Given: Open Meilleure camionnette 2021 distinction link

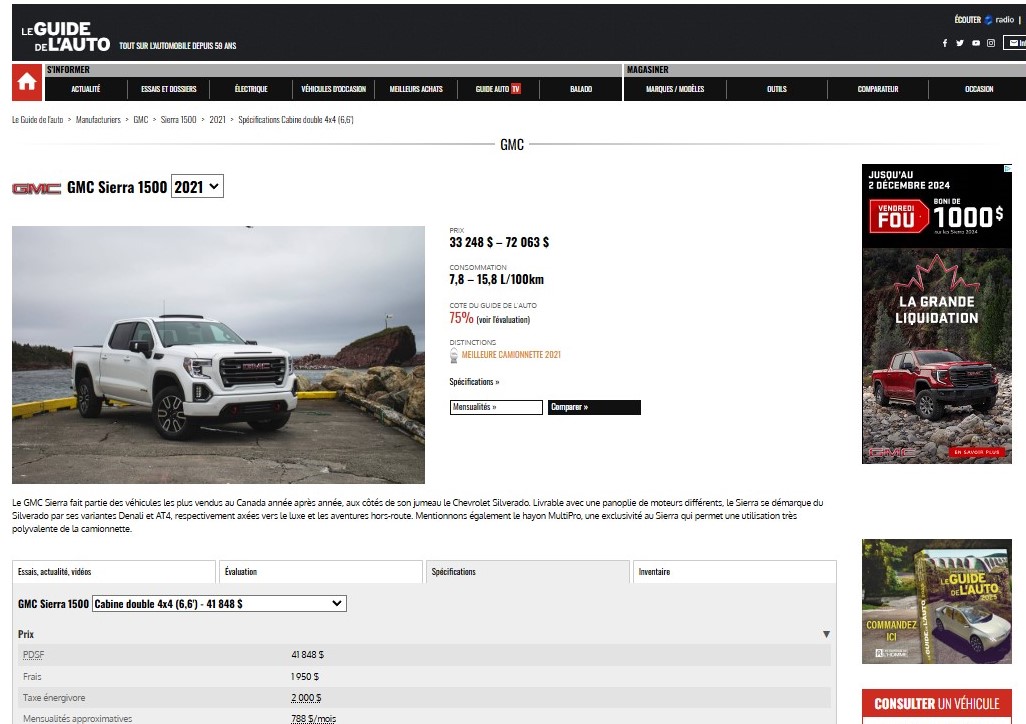Looking at the screenshot, I should (x=511, y=355).
